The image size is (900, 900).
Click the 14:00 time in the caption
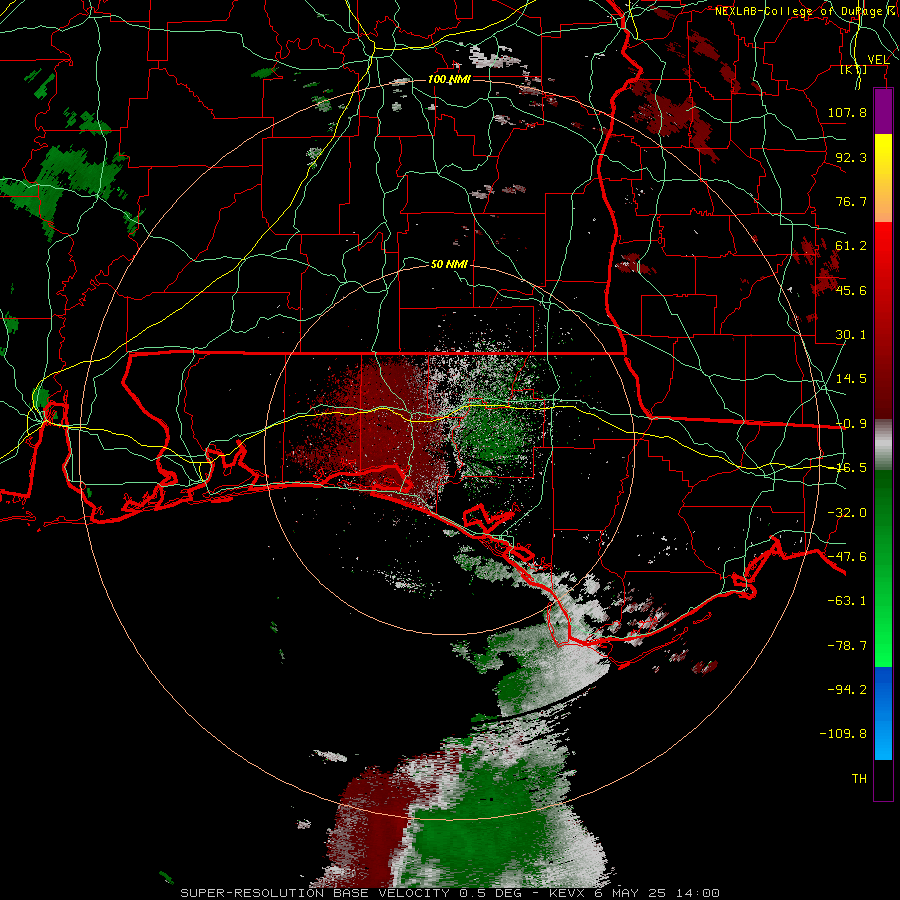pos(699,893)
